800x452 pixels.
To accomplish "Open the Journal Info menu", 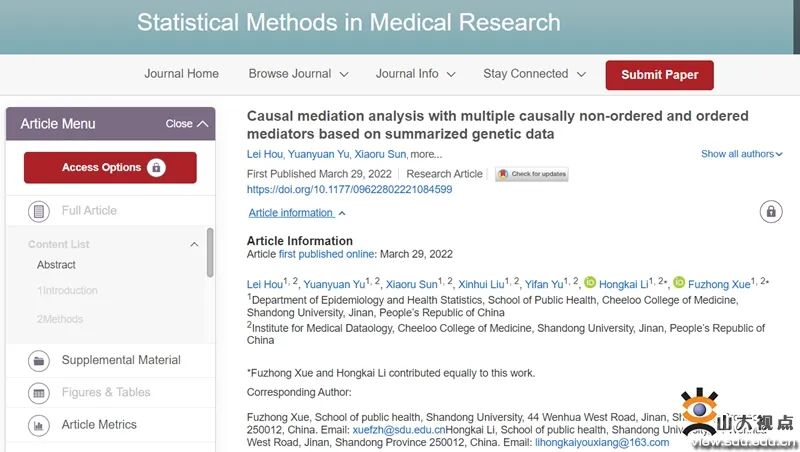I will coord(415,74).
